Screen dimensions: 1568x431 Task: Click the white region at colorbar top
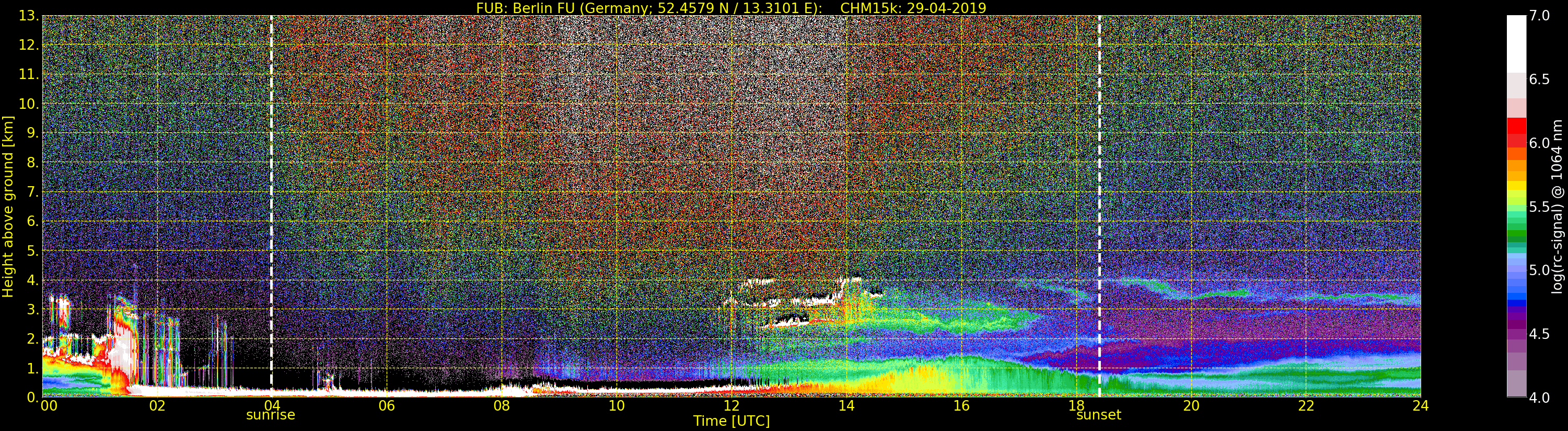pos(1516,44)
